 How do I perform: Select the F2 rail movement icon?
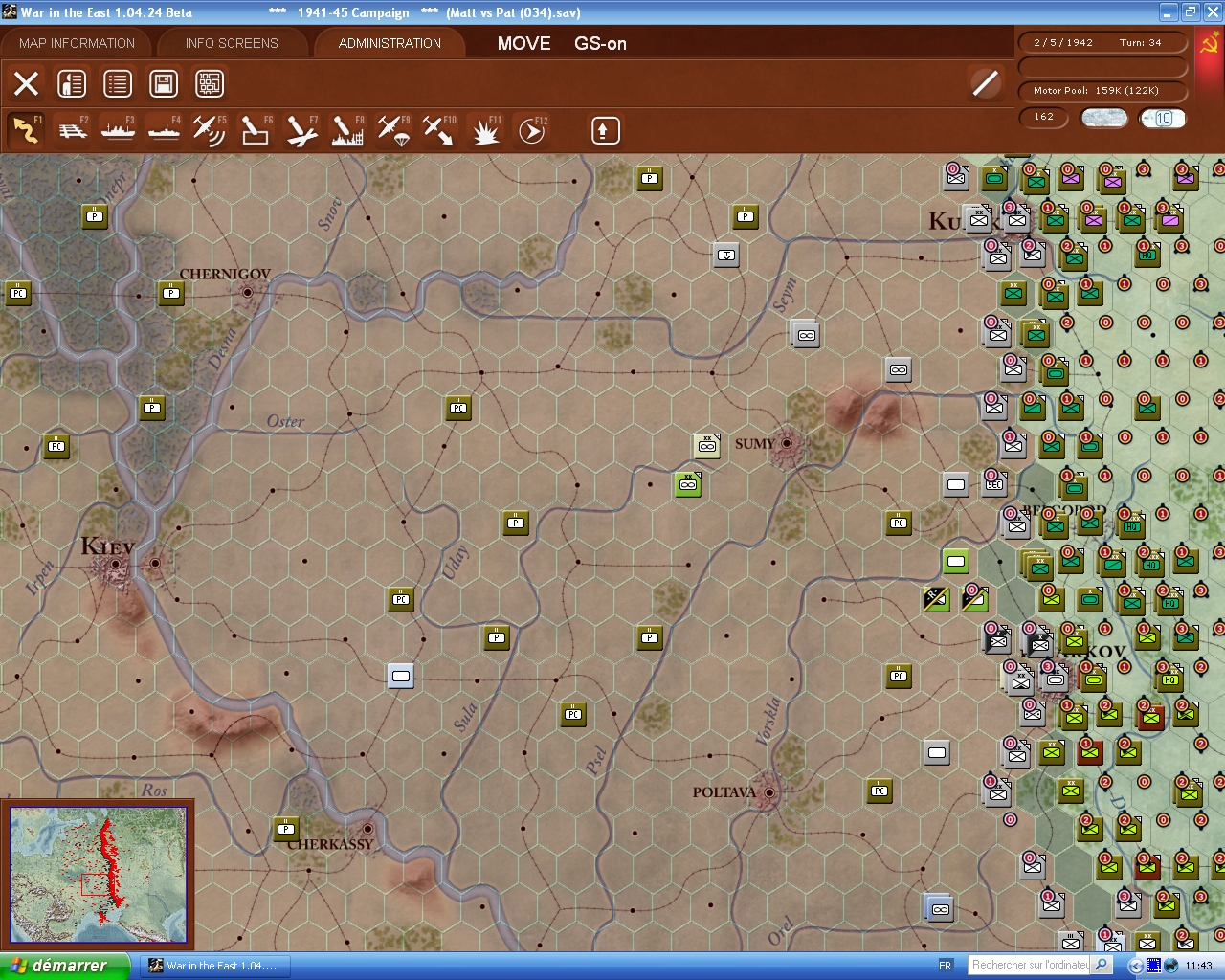coord(73,130)
